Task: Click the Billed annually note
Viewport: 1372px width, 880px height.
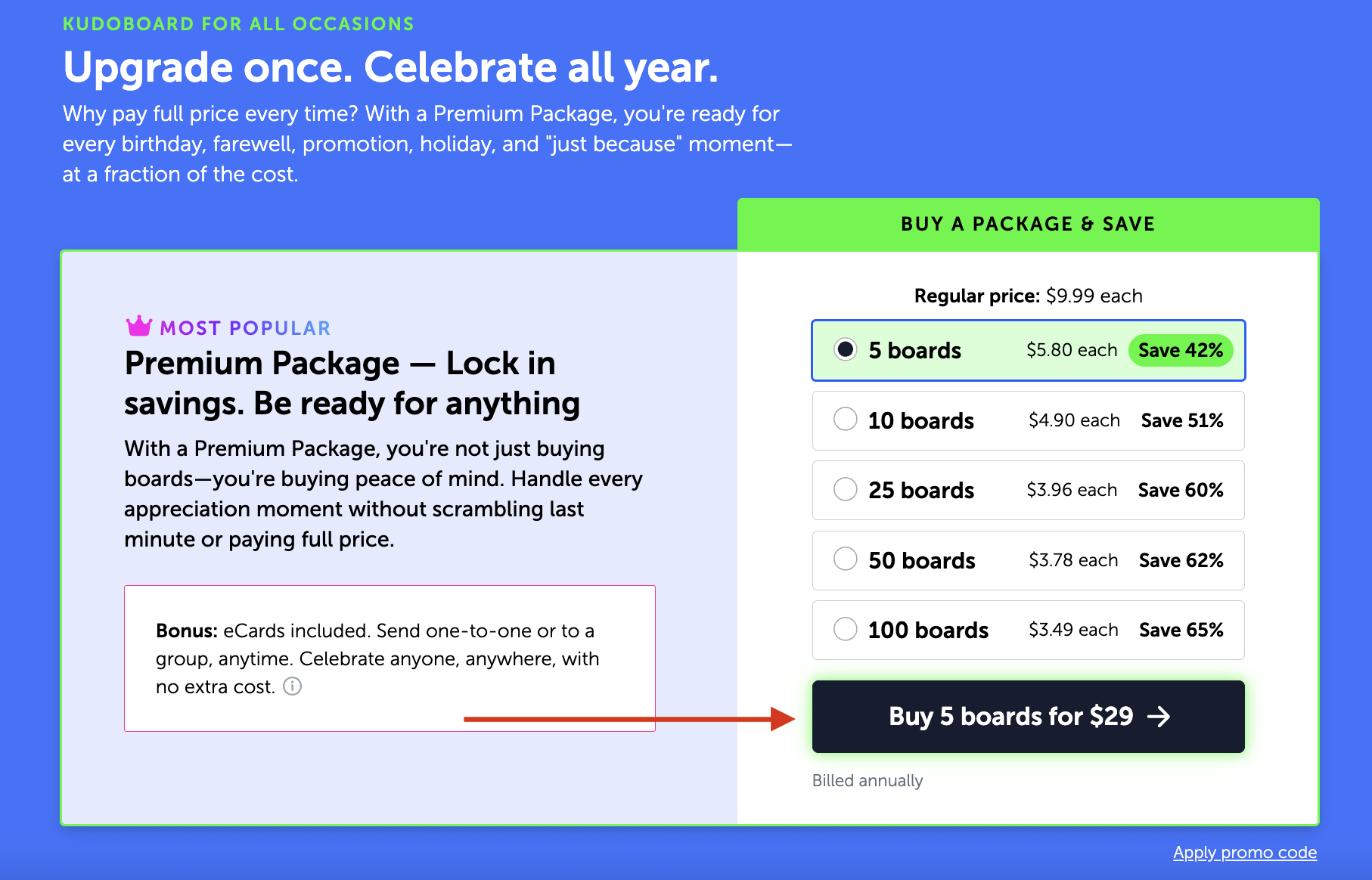Action: 868,780
